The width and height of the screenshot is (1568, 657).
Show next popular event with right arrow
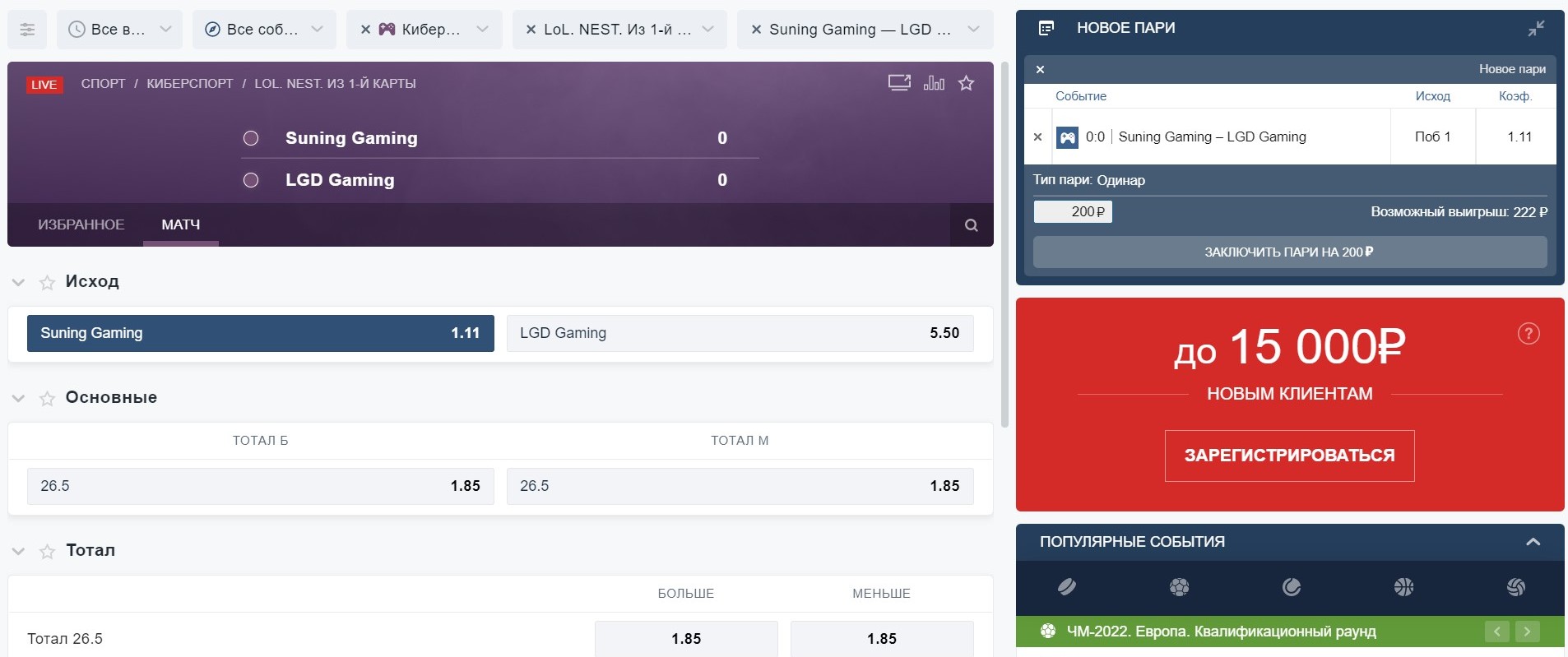(1527, 632)
